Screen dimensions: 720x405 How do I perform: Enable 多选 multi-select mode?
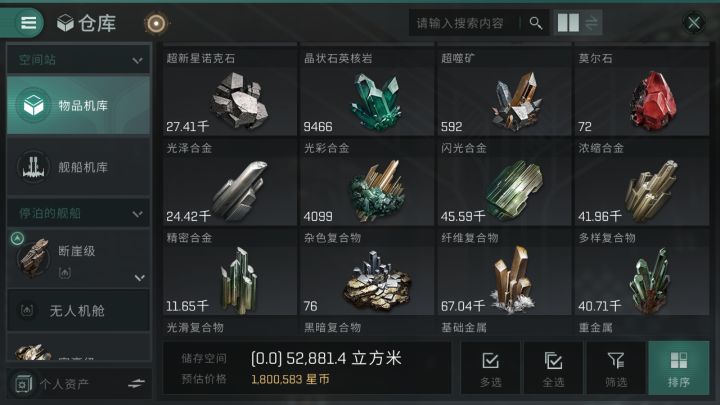coord(490,369)
